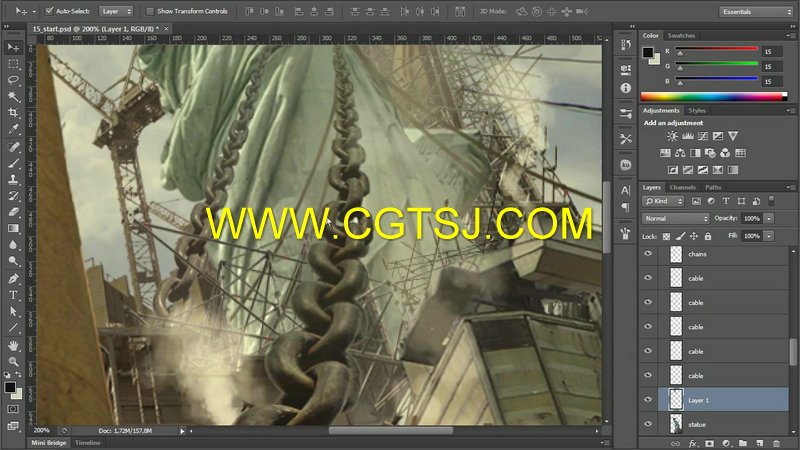
Task: Open the Color panel options menu
Action: (791, 35)
